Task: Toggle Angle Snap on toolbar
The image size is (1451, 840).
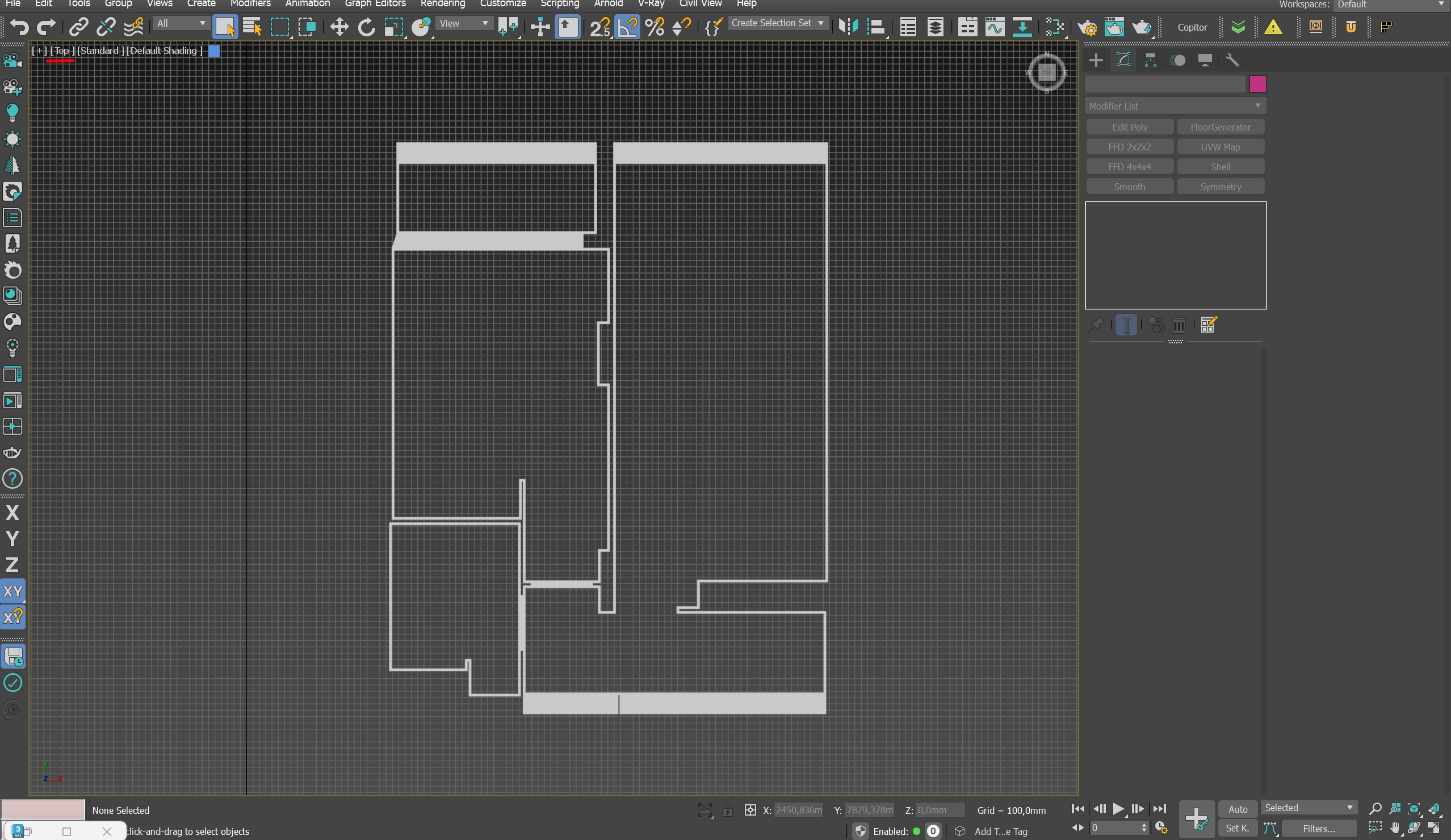Action: [x=627, y=27]
